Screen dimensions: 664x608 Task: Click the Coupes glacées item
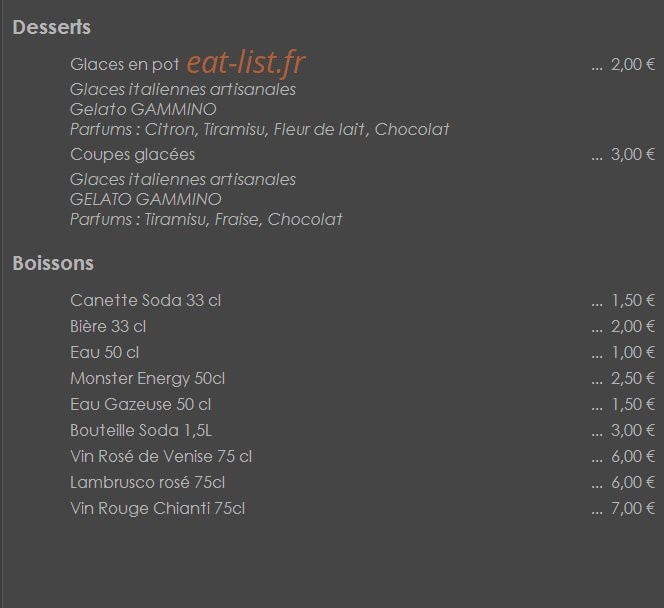[x=133, y=155]
